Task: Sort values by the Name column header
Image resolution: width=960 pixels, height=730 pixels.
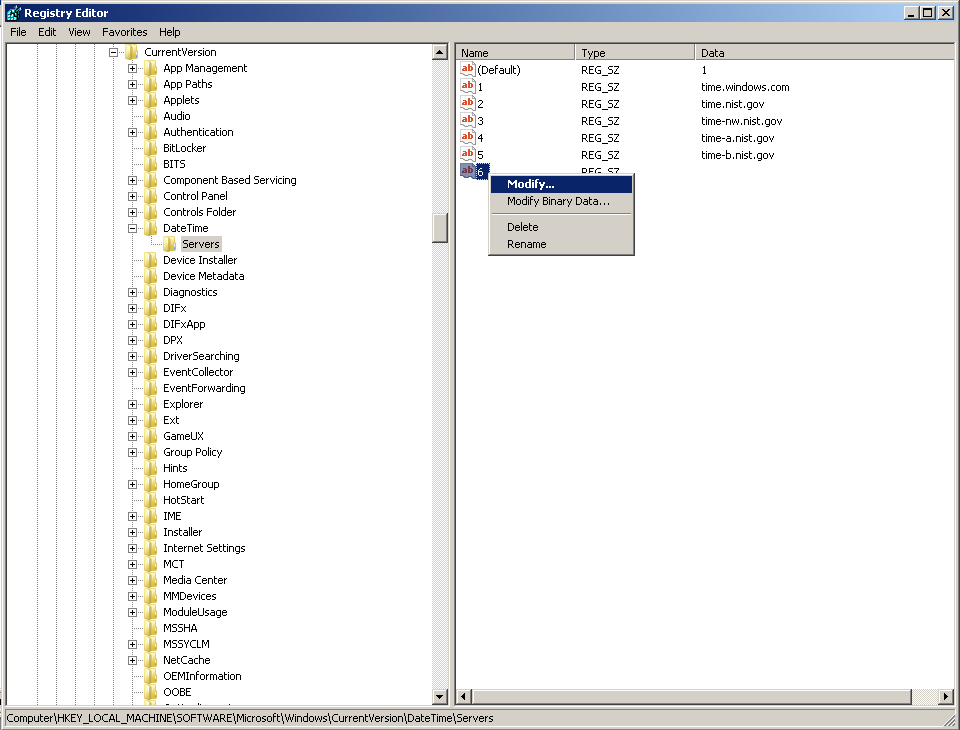Action: point(515,53)
